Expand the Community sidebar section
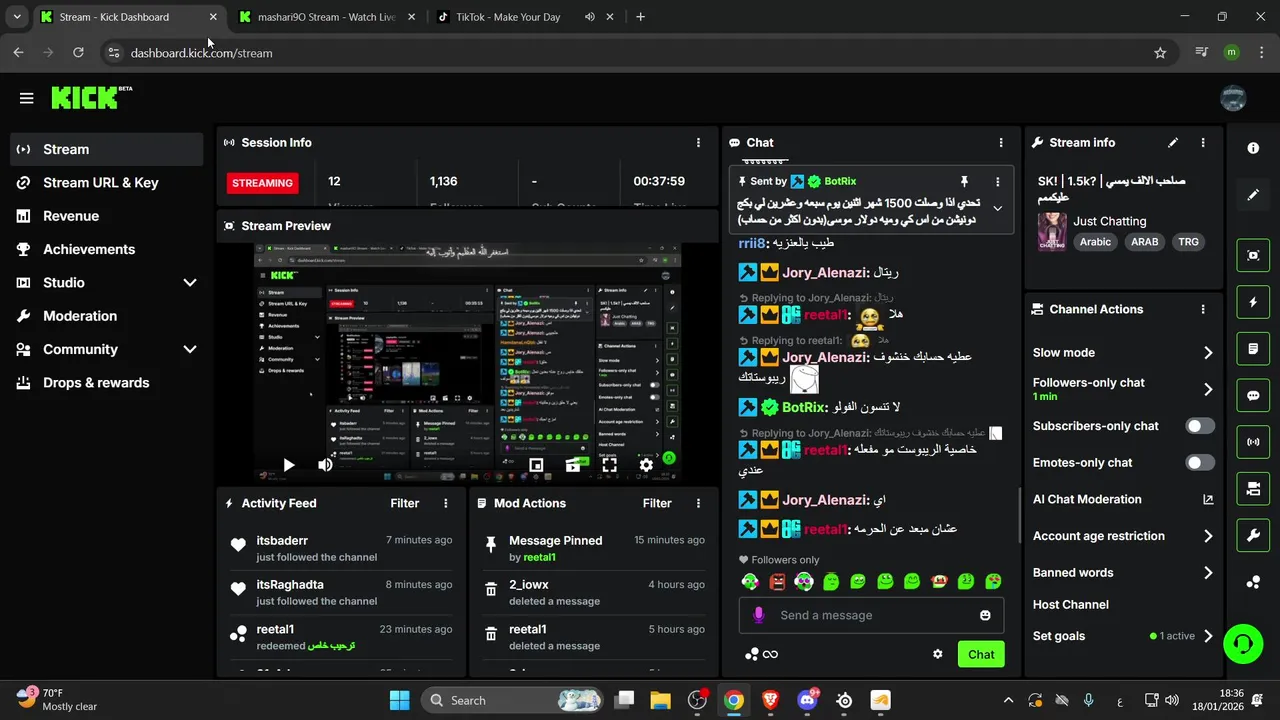1280x720 pixels. coord(190,350)
